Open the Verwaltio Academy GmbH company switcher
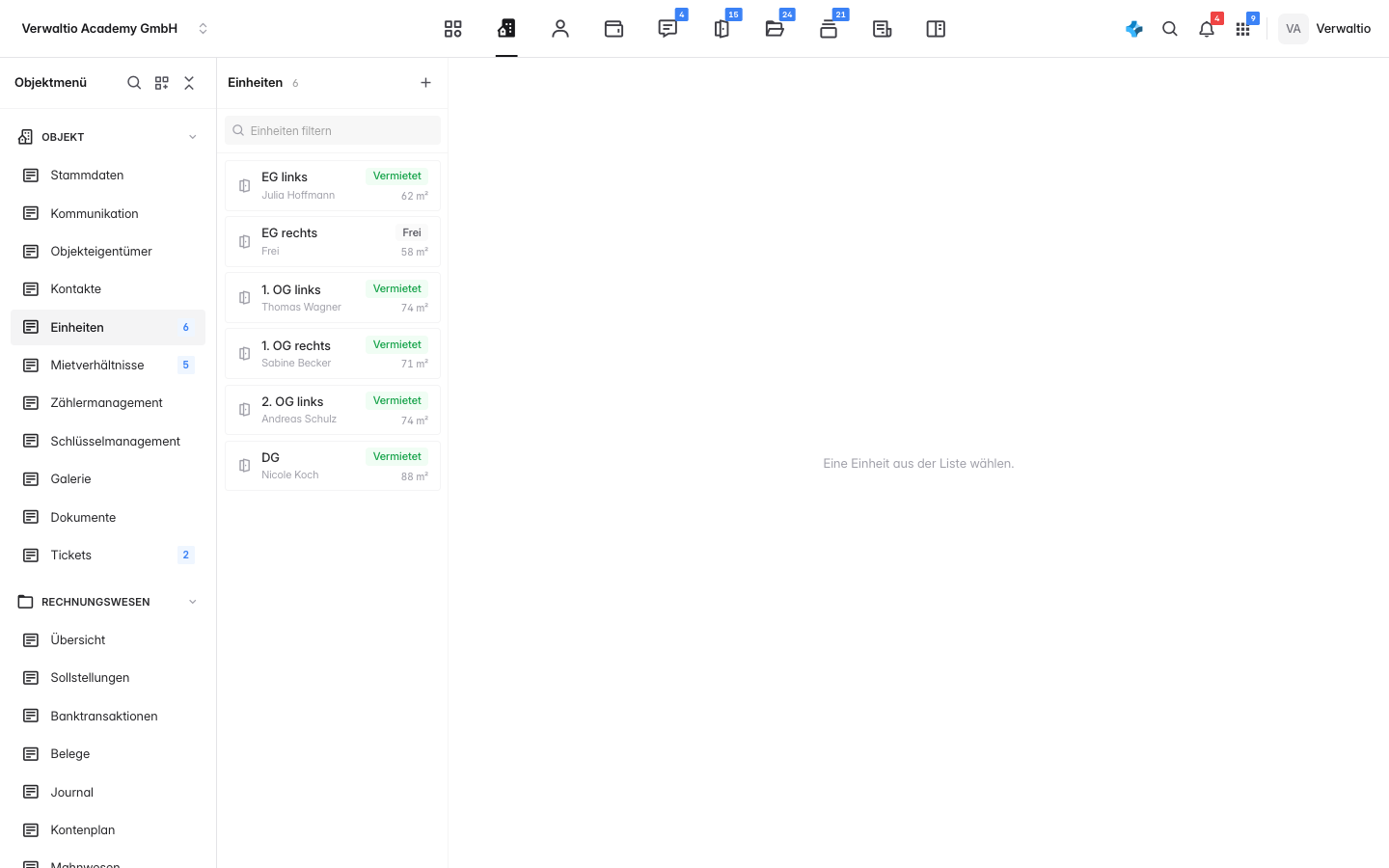The height and width of the screenshot is (868, 1389). click(115, 29)
